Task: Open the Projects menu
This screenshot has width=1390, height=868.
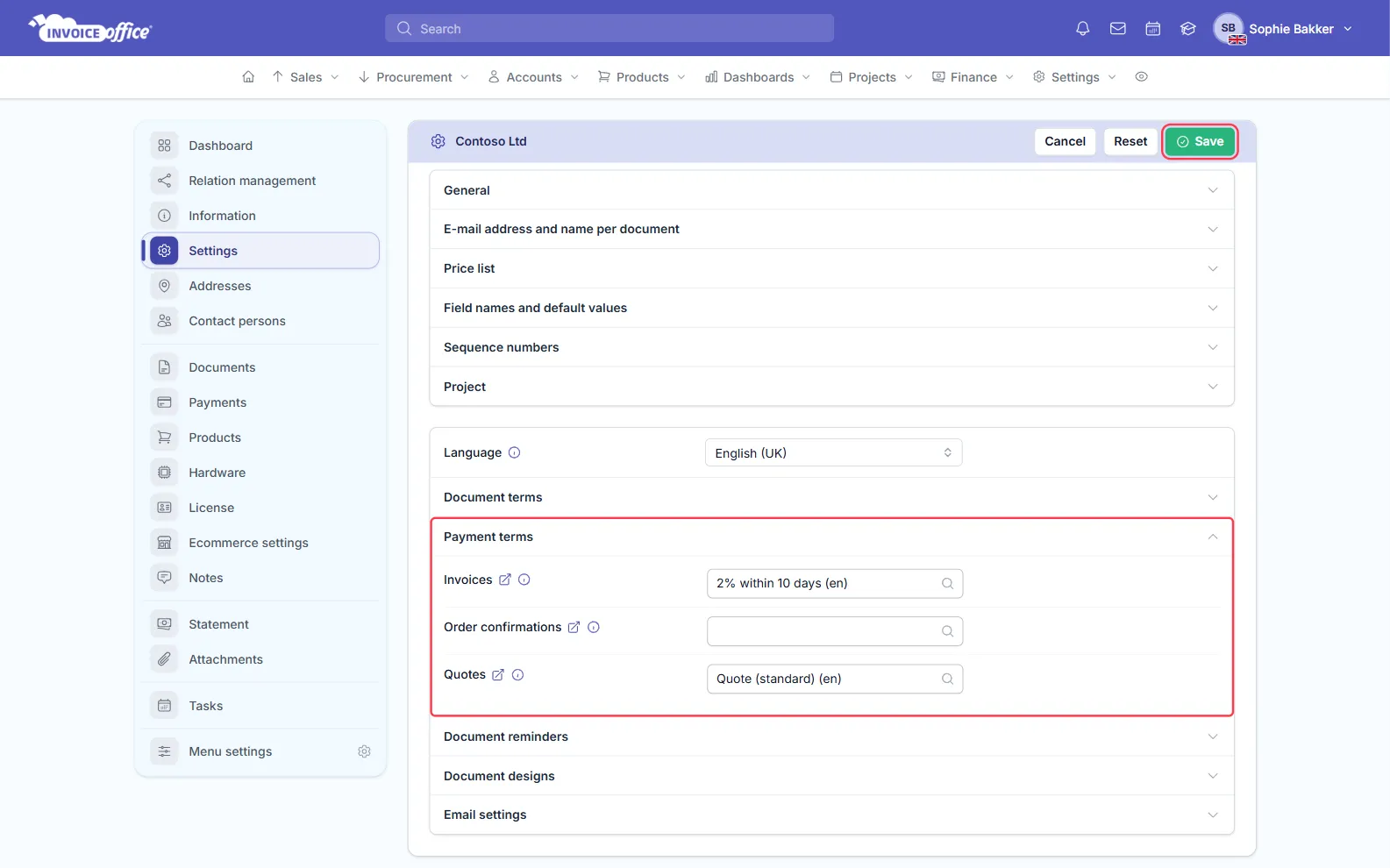Action: [x=871, y=77]
